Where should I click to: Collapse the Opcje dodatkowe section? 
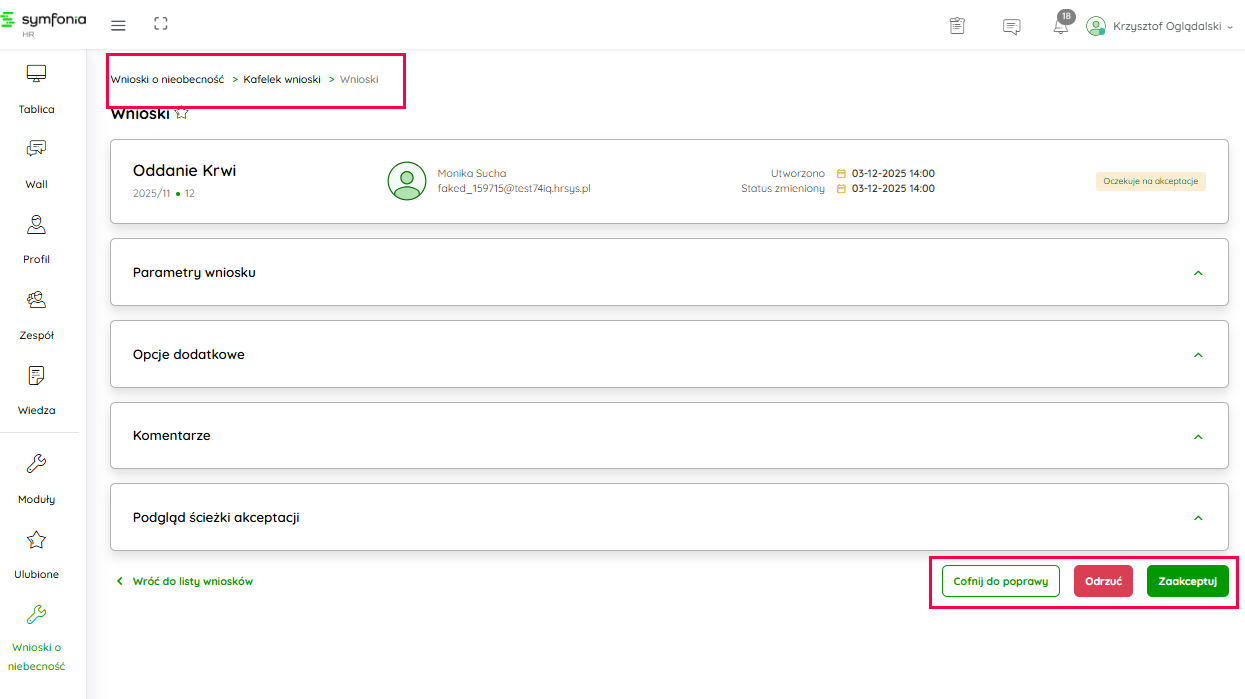point(1198,355)
